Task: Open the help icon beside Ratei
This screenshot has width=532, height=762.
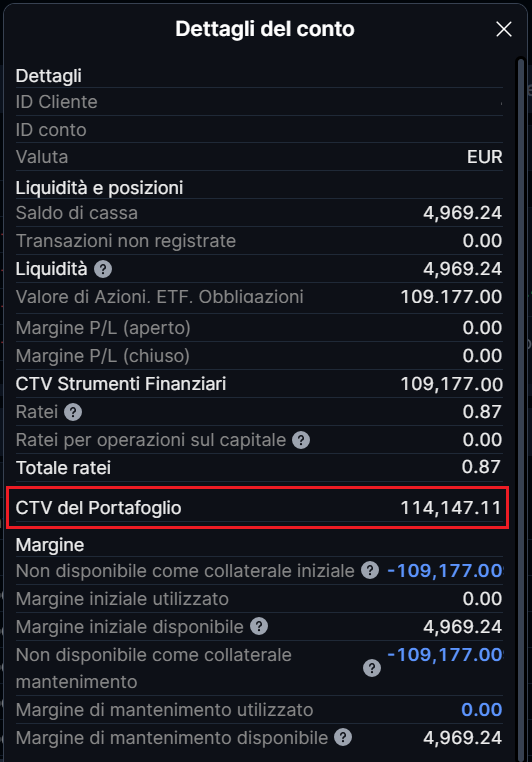Action: (73, 412)
